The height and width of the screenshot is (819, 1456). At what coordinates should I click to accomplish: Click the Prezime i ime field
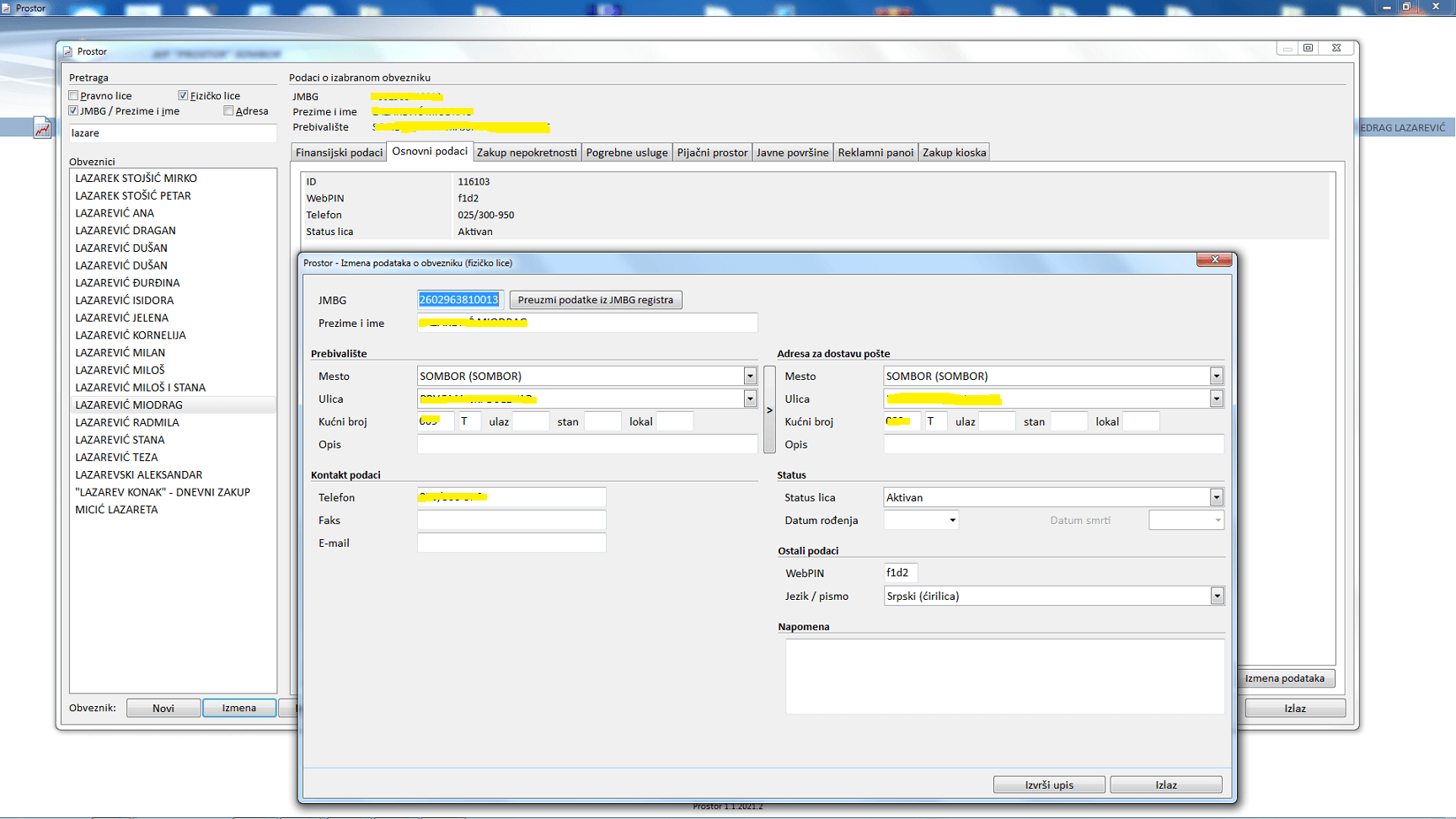tap(587, 323)
